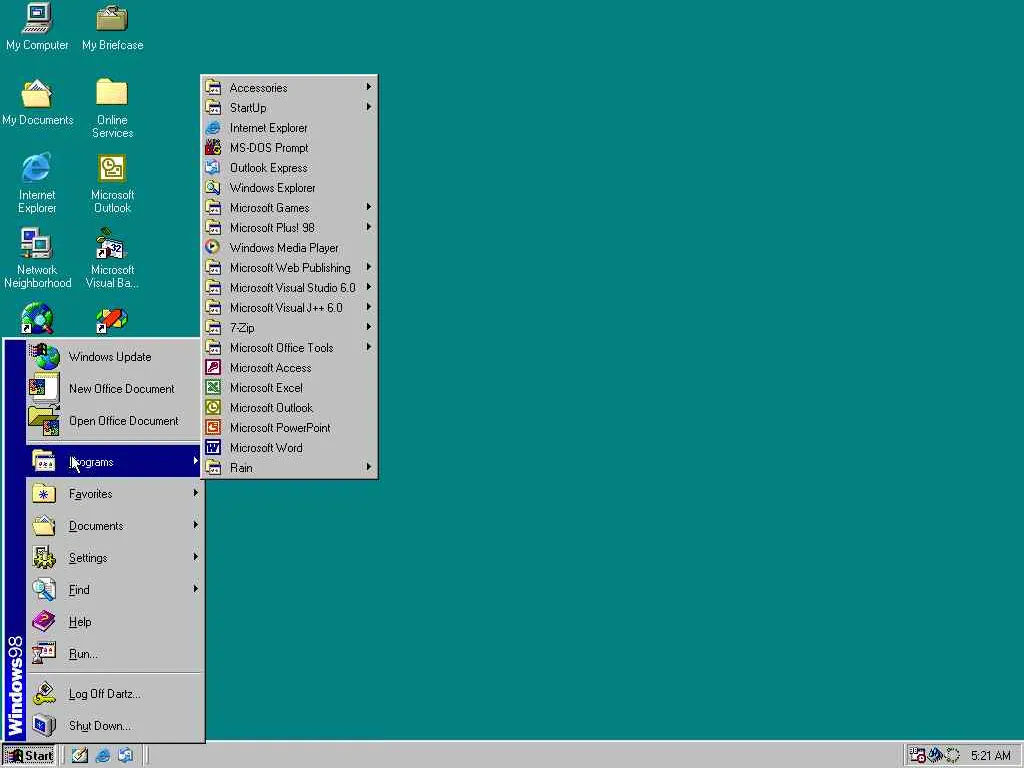Image resolution: width=1024 pixels, height=768 pixels.
Task: Click the Windows Media Player icon
Action: pos(213,248)
